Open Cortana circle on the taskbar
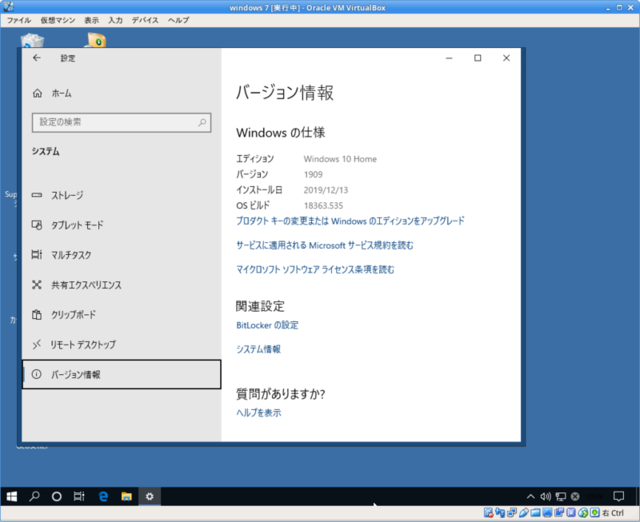 click(57, 496)
